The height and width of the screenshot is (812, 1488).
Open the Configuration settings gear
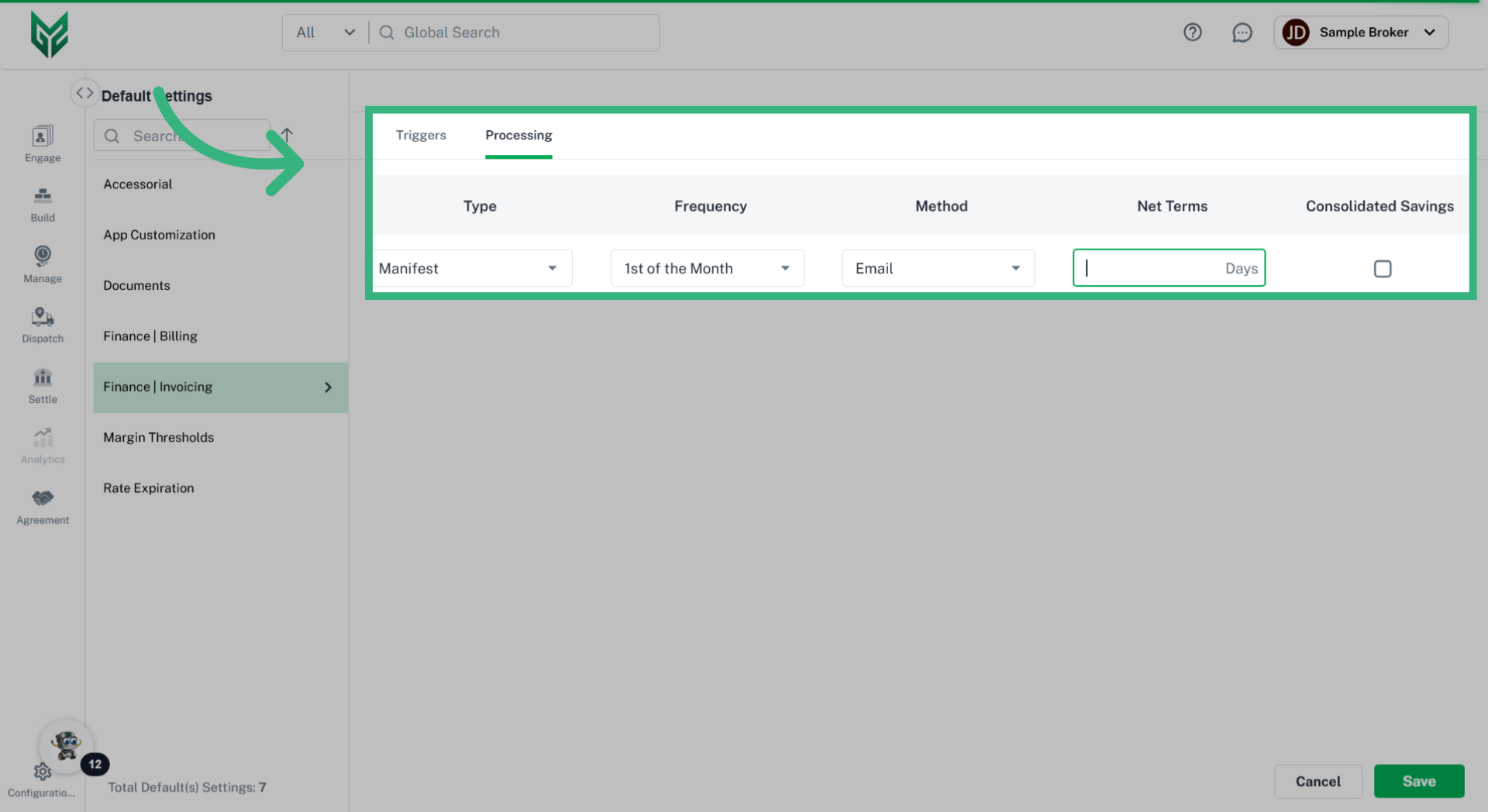(43, 772)
